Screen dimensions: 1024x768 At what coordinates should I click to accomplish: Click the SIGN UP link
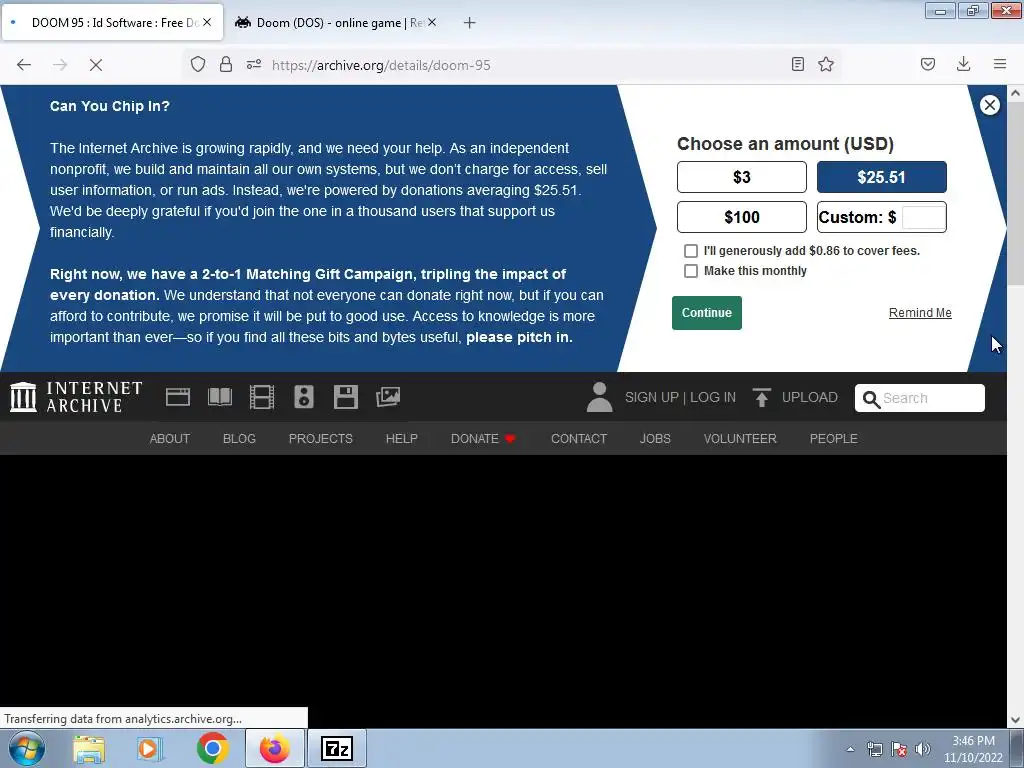tap(652, 397)
